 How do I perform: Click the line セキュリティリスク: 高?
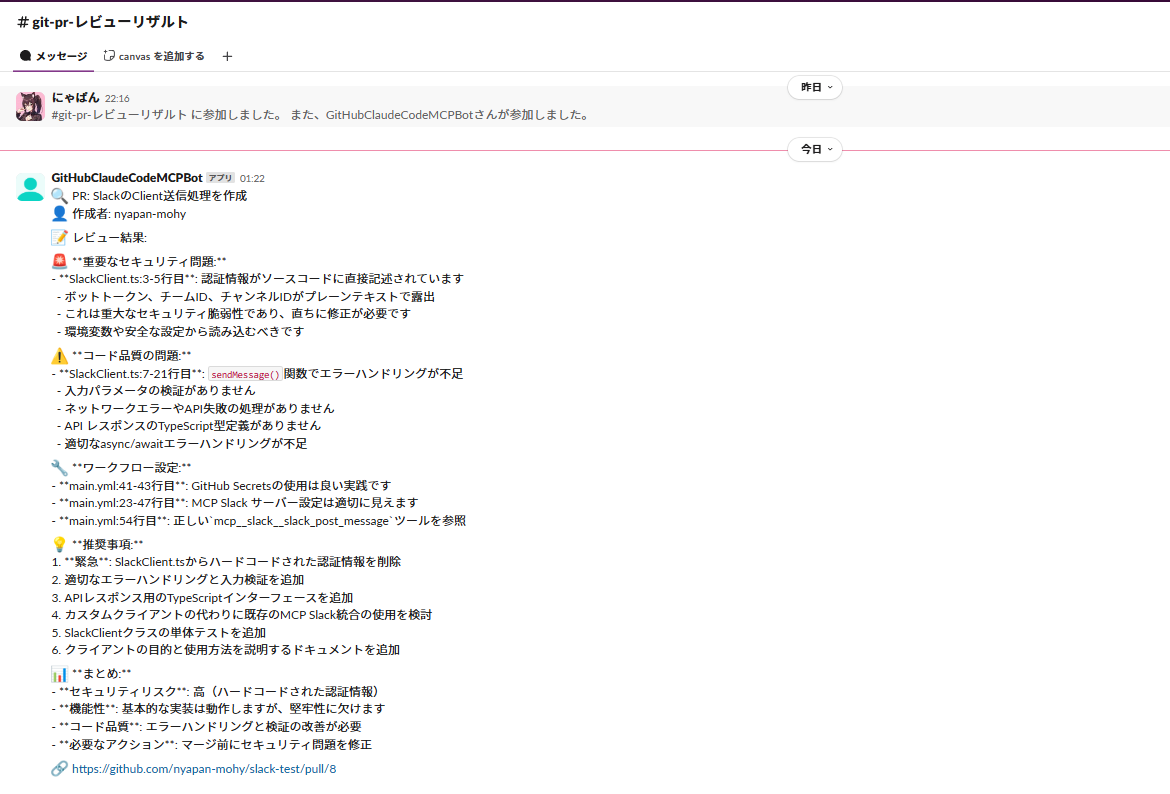[x=218, y=692]
